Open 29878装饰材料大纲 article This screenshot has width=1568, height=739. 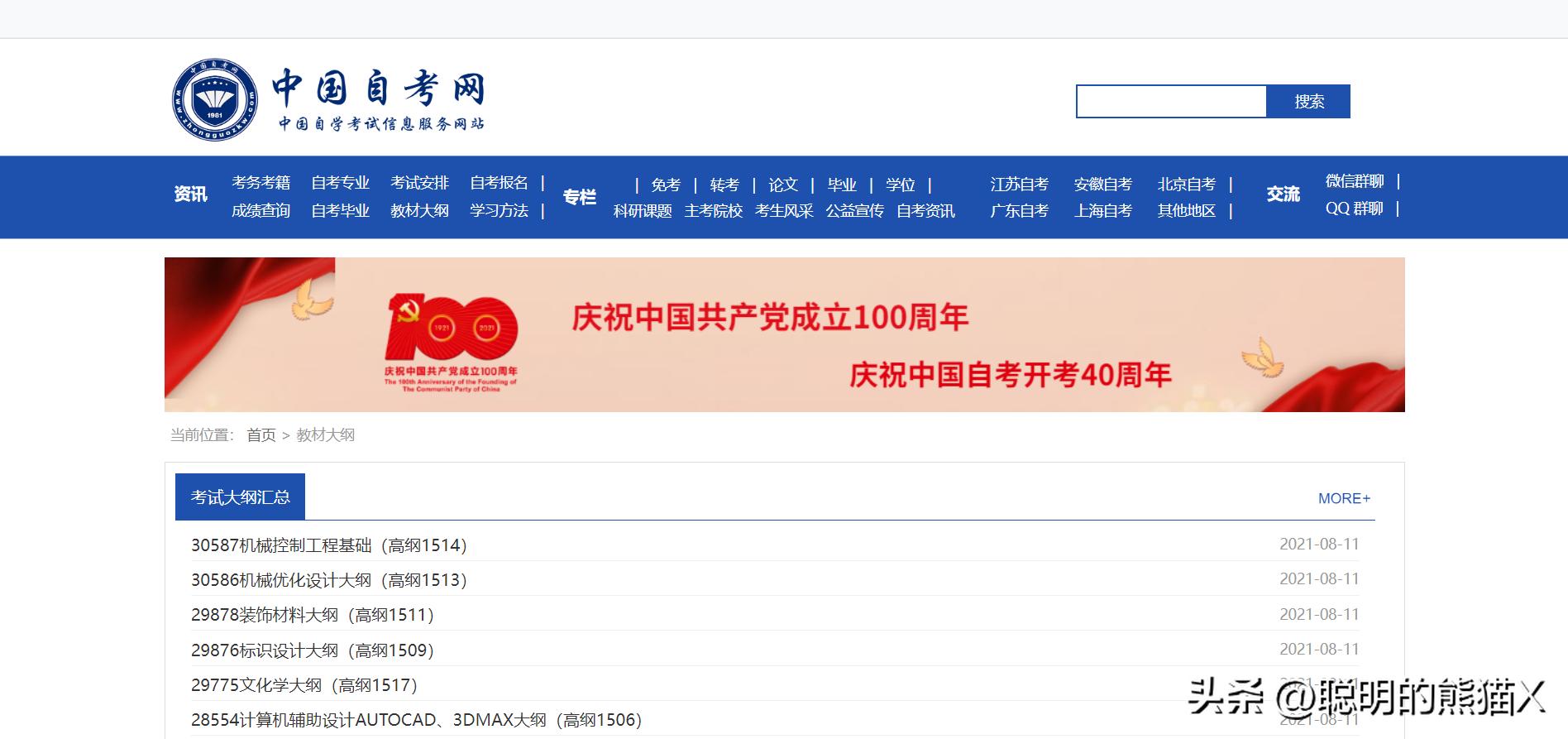(313, 615)
